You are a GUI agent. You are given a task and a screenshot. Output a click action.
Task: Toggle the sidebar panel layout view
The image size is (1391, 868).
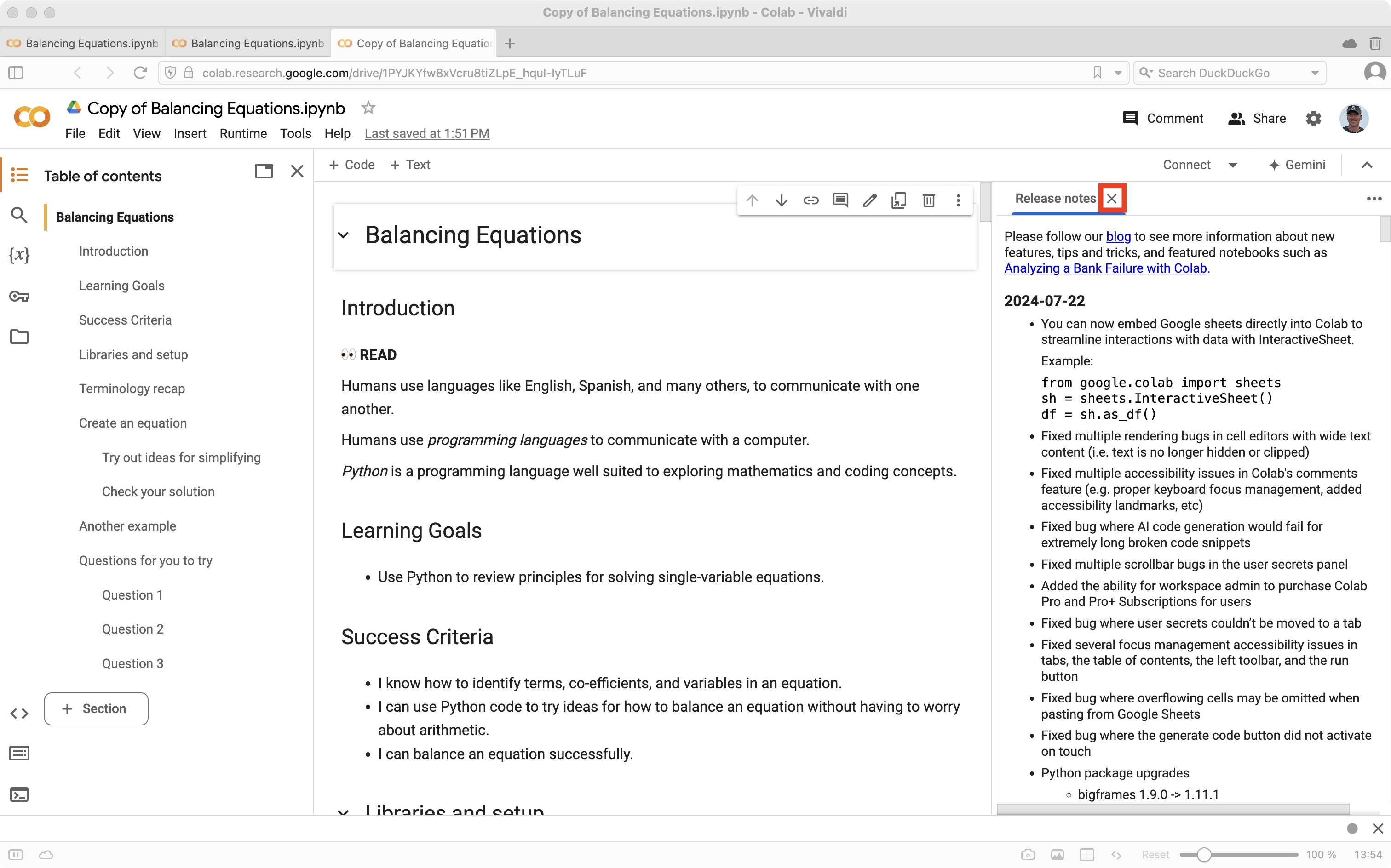(x=263, y=171)
